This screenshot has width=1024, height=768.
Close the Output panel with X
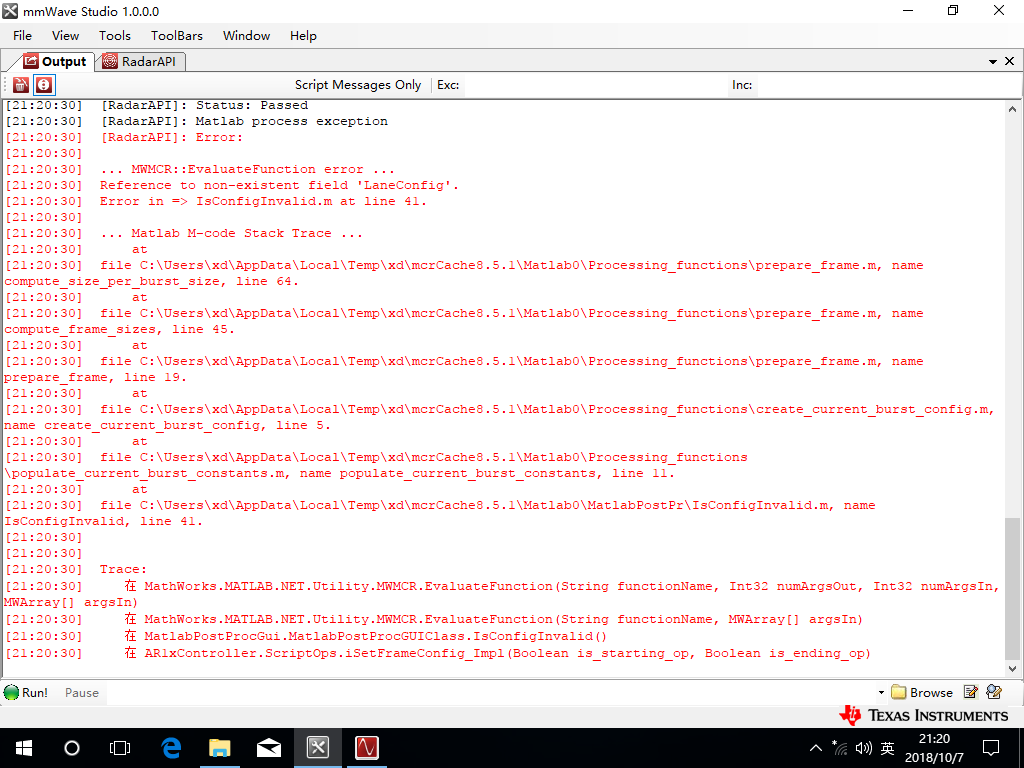coord(1009,61)
